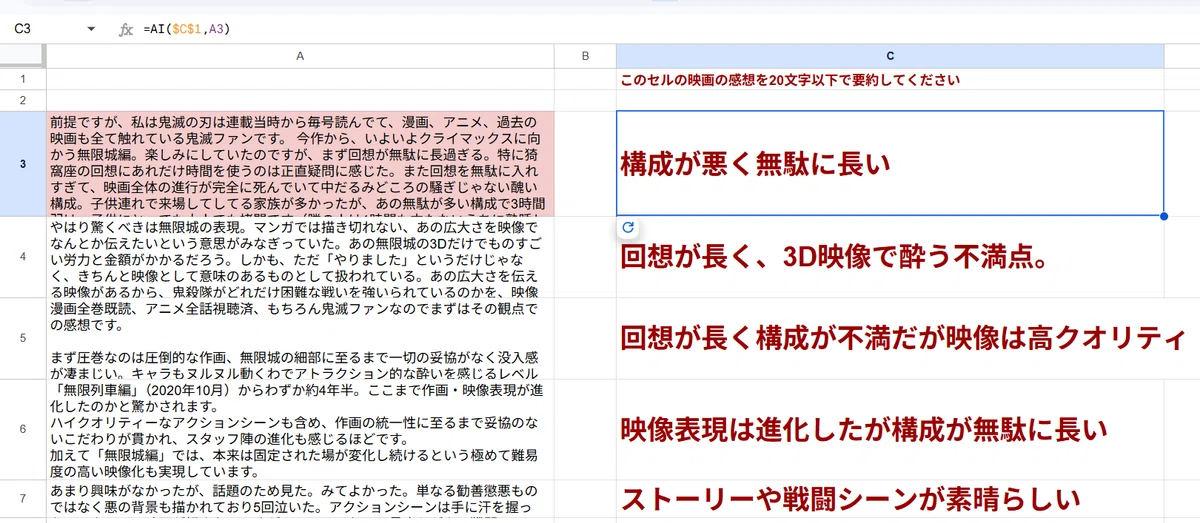Click cell A4 starting やはり驚くべきは無限城
The width and height of the screenshot is (1200, 523).
(x=300, y=257)
